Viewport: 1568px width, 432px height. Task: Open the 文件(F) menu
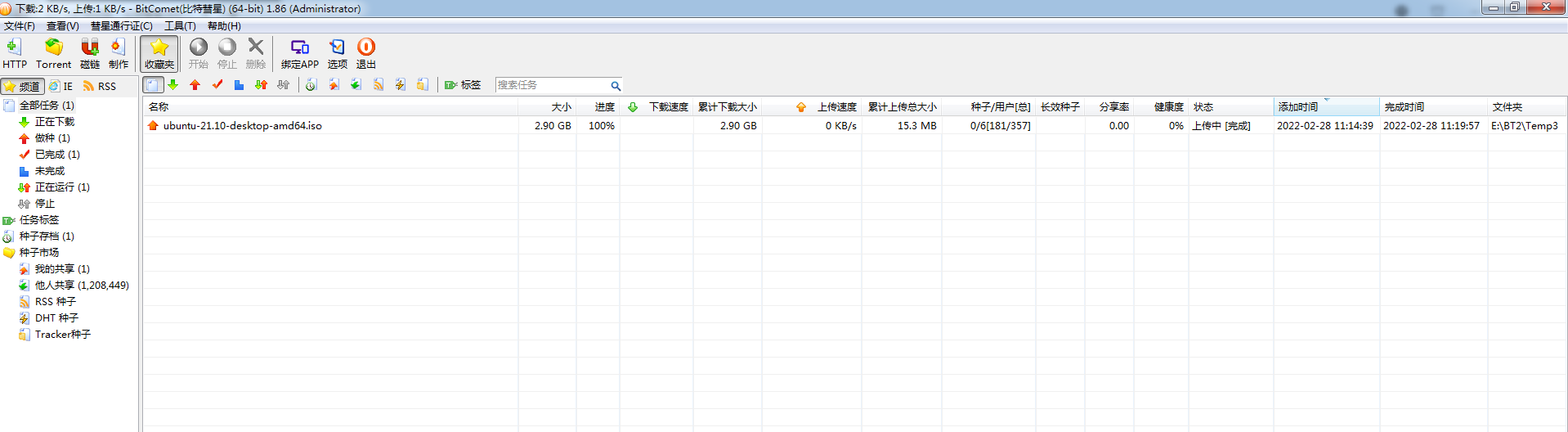pos(20,26)
